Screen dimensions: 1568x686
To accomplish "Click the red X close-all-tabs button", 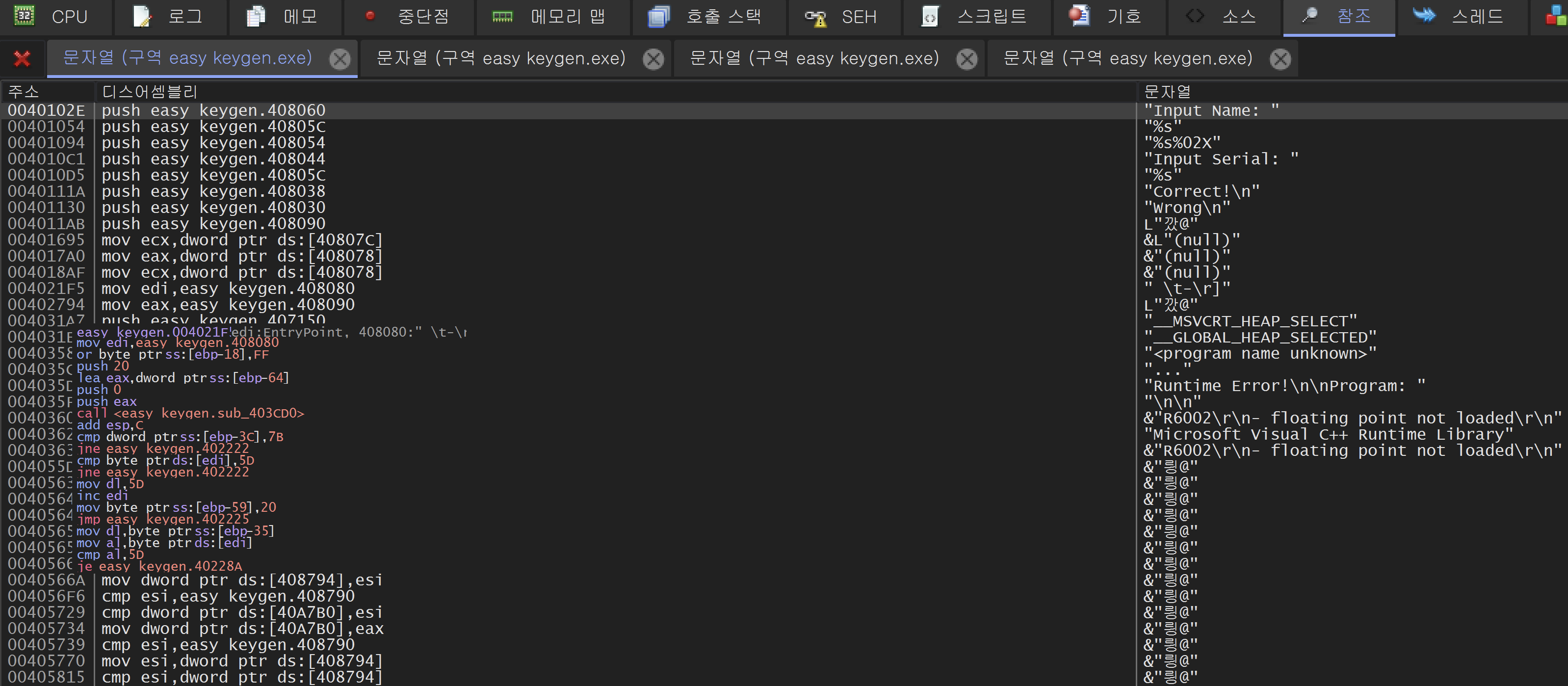I will tap(22, 58).
